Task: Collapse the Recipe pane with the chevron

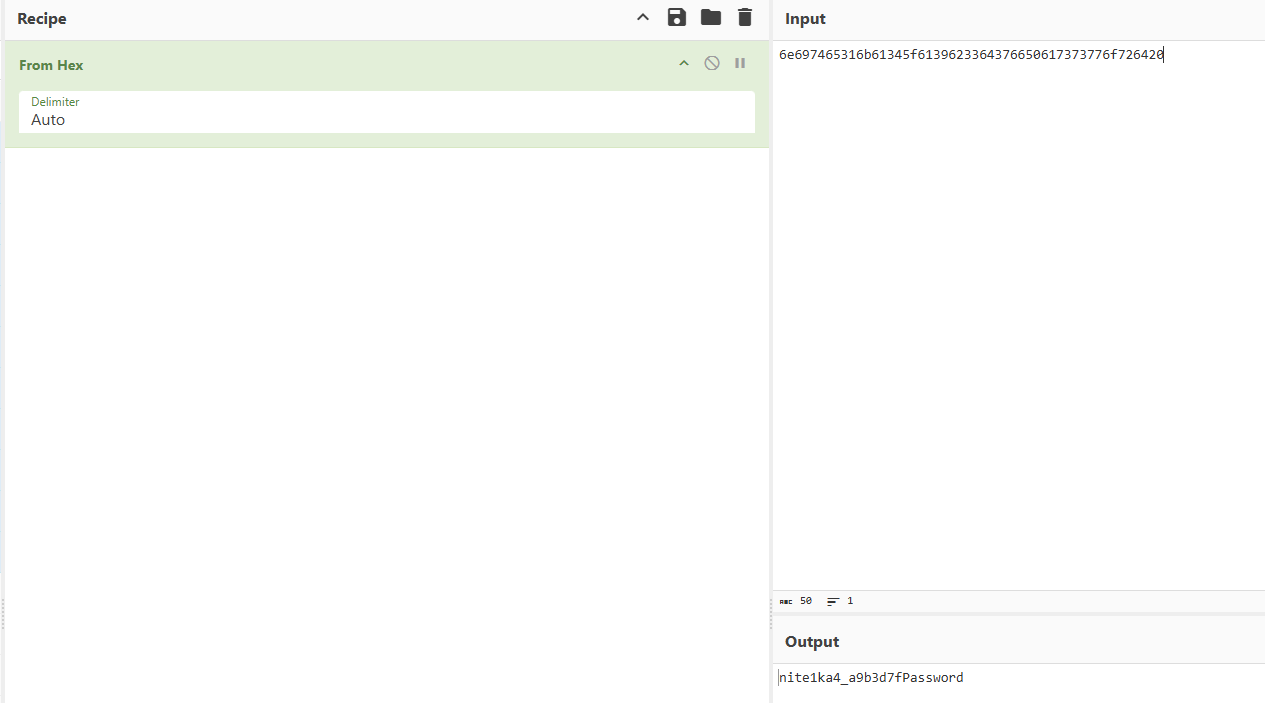Action: point(643,18)
